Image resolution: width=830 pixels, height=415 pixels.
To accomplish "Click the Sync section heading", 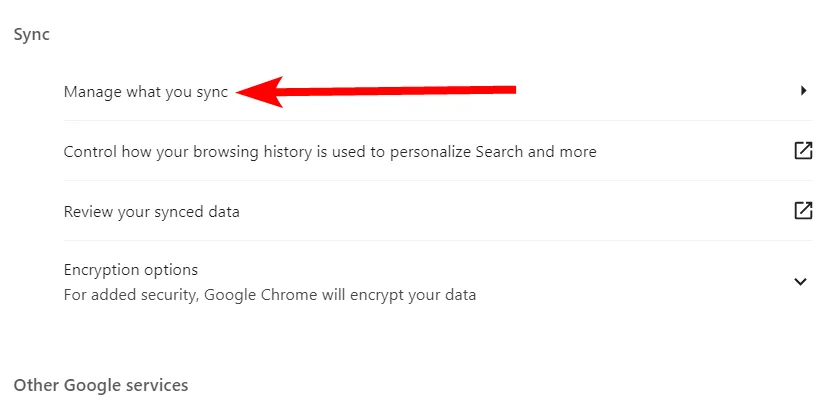I will 31,34.
